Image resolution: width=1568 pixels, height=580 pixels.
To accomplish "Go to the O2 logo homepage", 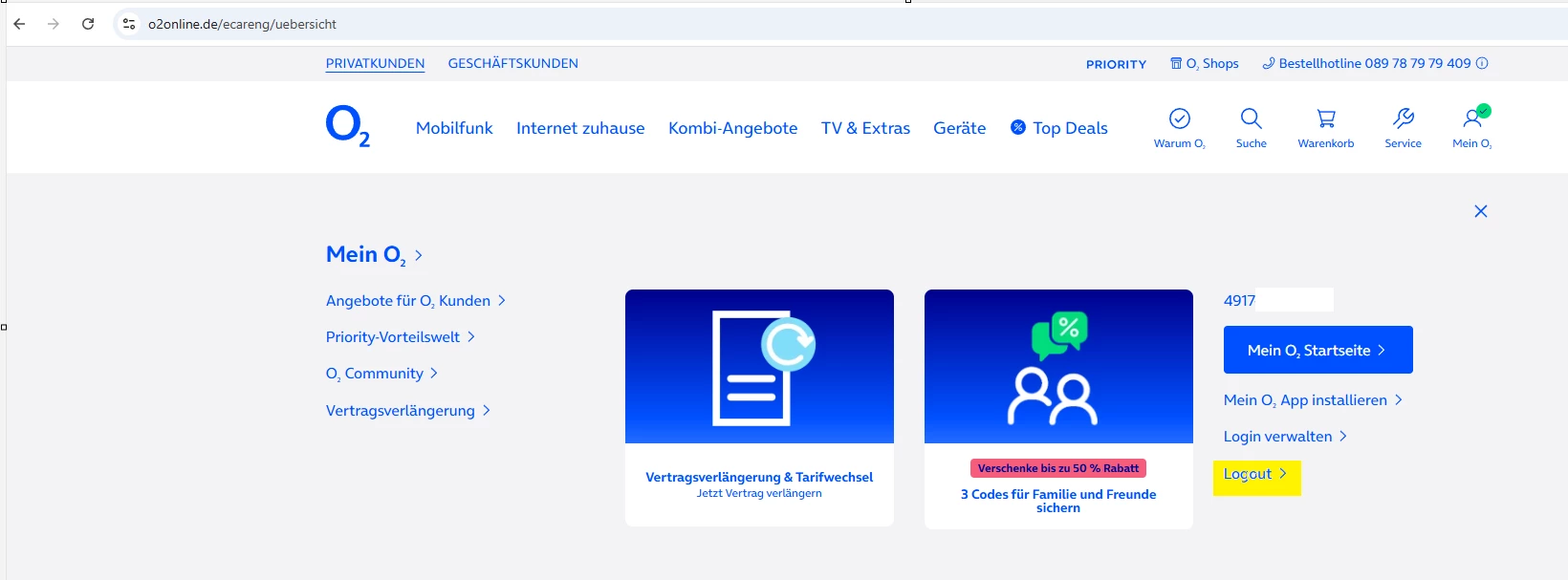I will pos(347,125).
